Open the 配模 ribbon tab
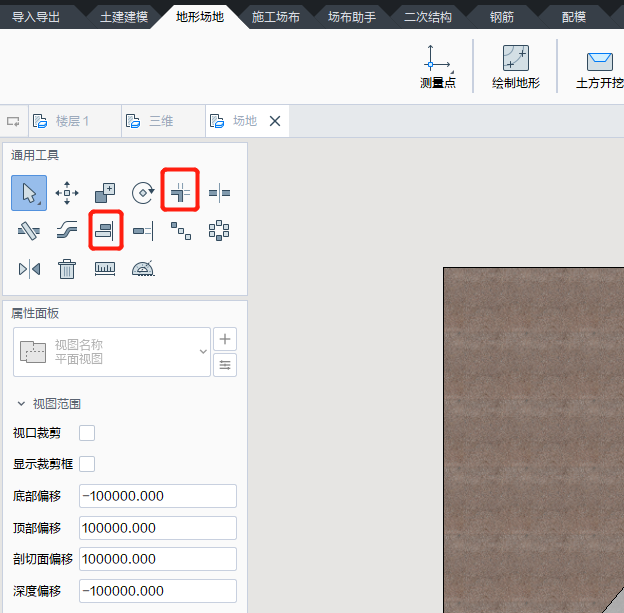Image resolution: width=624 pixels, height=613 pixels. [574, 17]
